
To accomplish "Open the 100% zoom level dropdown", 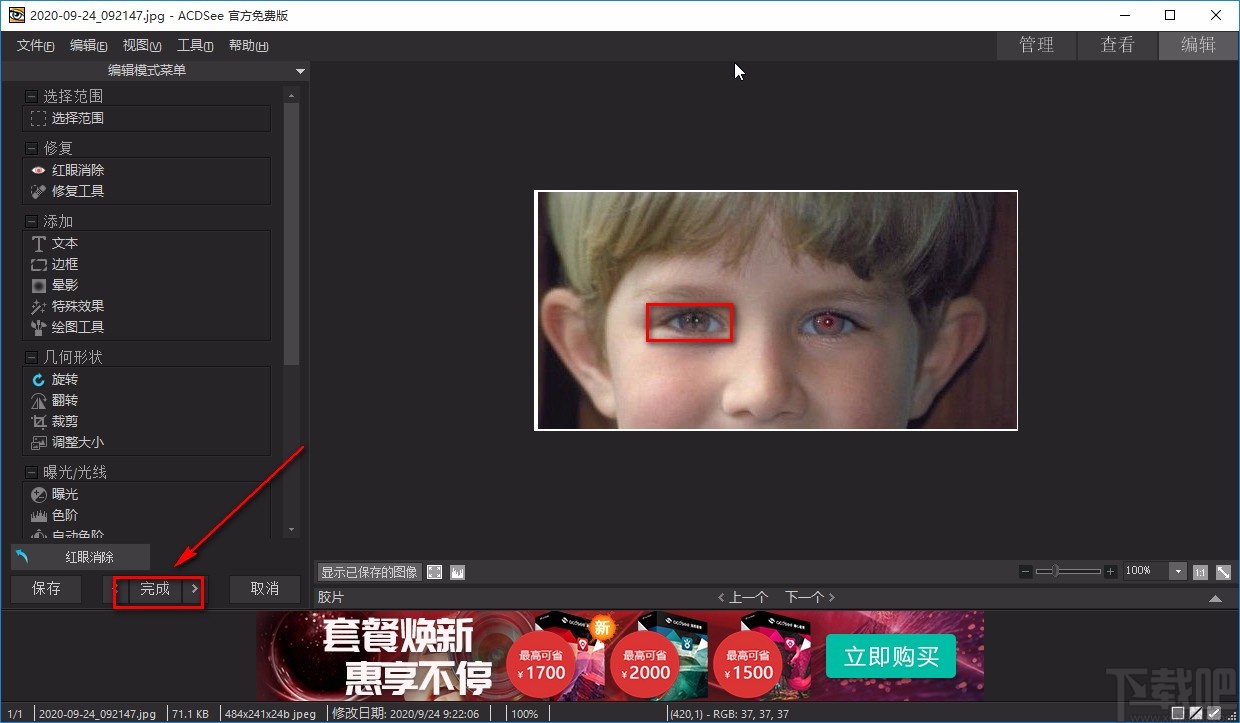I will (1179, 571).
